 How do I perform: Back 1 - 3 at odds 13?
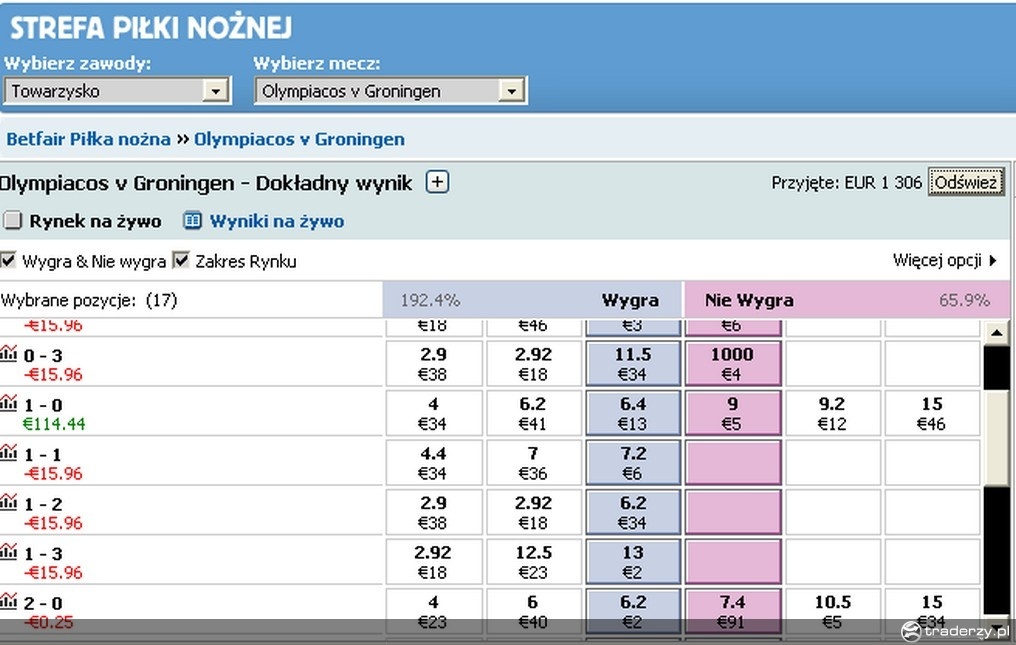633,561
